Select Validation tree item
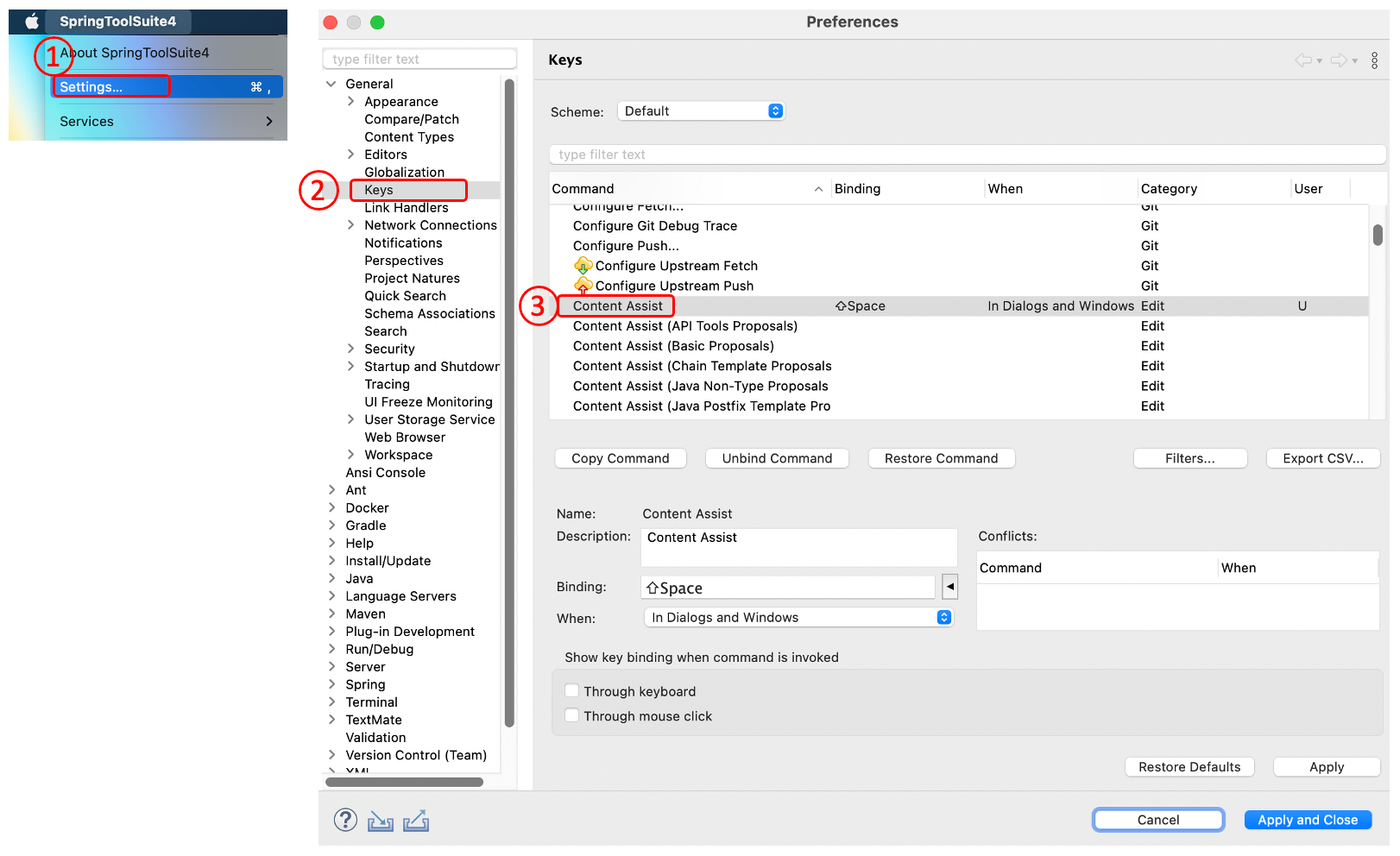The width and height of the screenshot is (1400, 856). pos(375,738)
